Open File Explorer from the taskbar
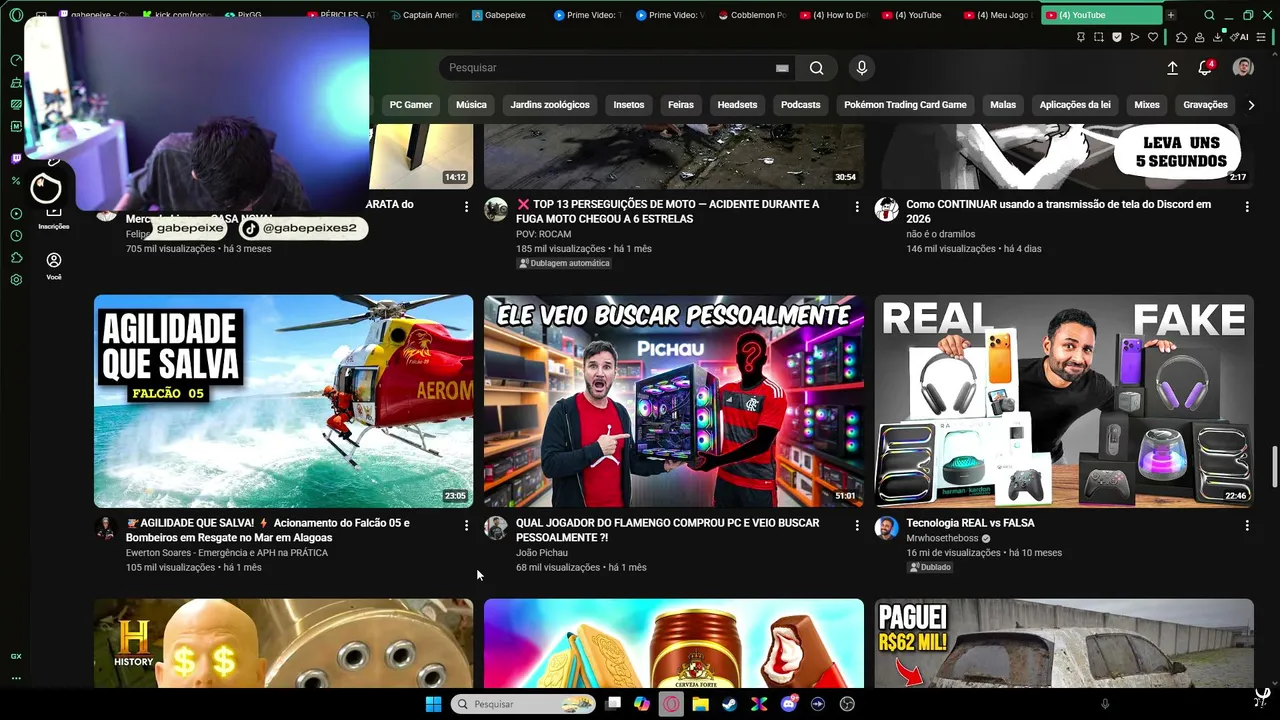 (700, 704)
